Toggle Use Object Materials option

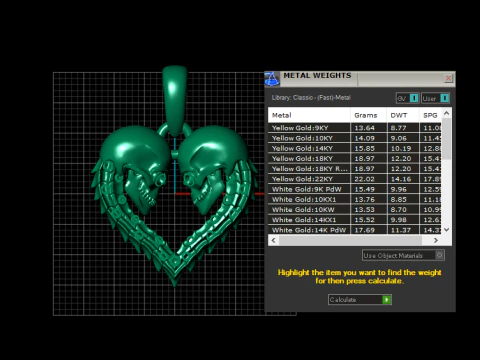coord(403,255)
